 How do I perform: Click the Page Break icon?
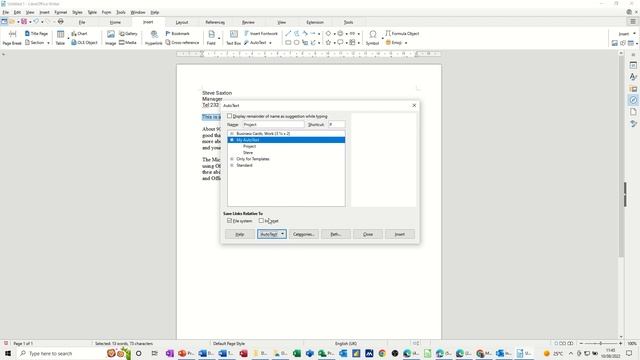point(12,38)
